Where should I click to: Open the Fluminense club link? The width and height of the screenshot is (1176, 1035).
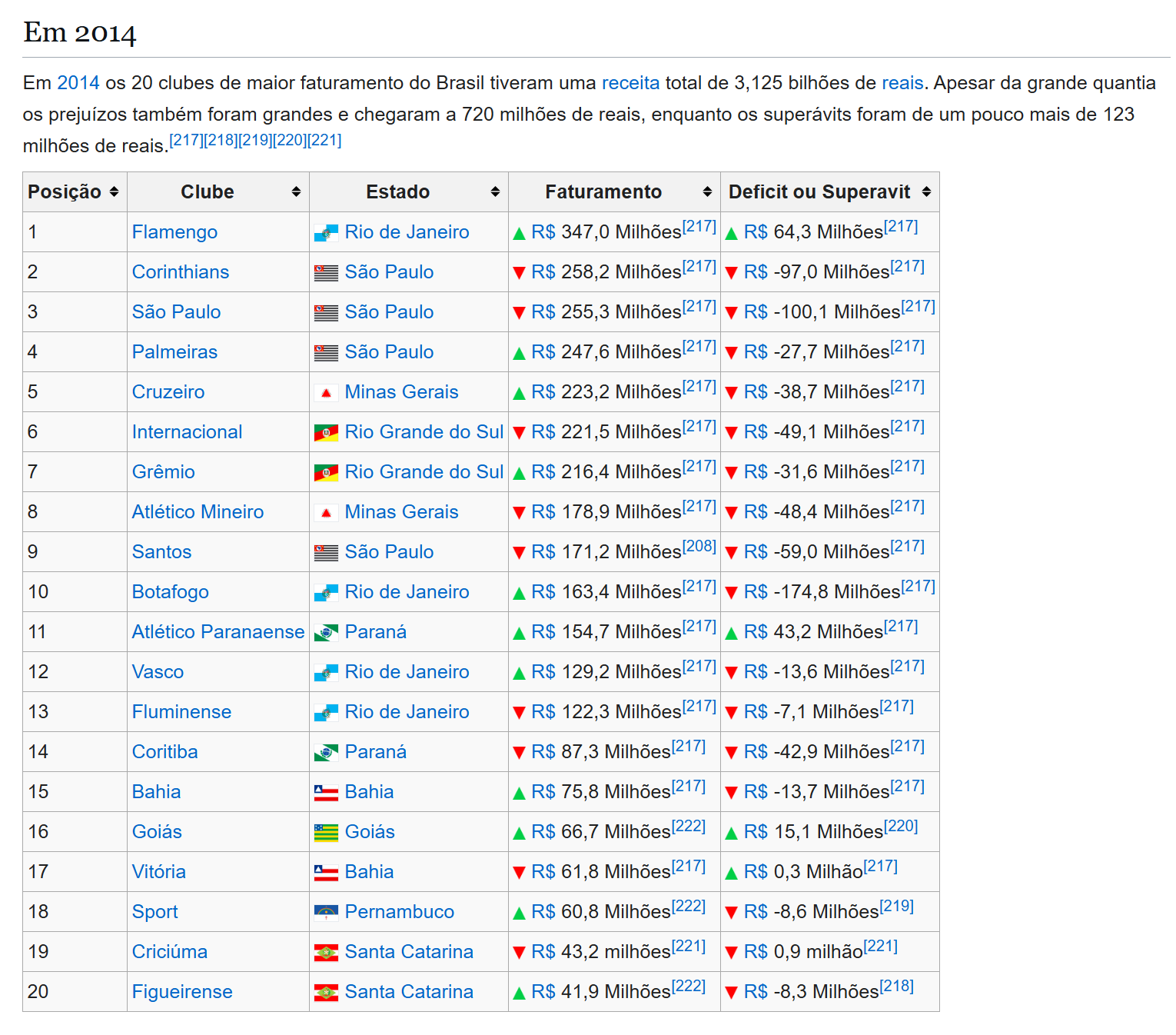tap(181, 712)
